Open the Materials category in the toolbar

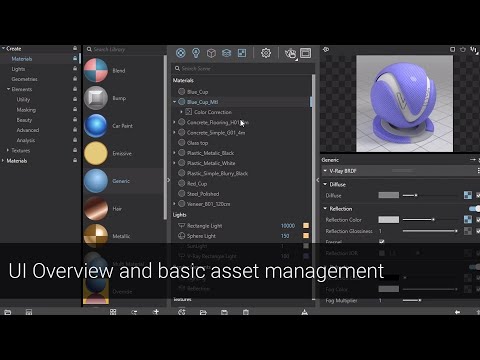click(180, 53)
